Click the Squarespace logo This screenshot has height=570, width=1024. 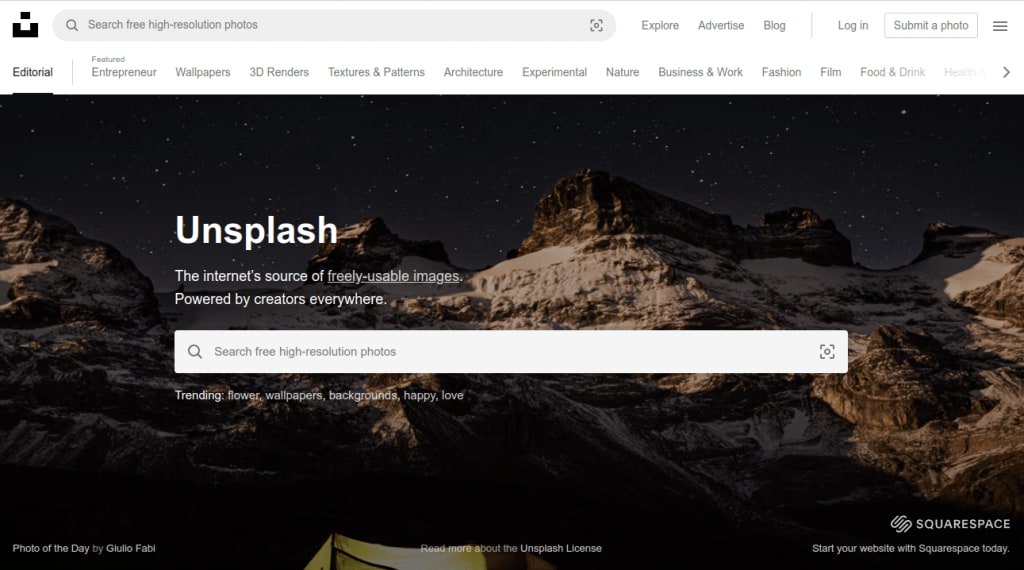(x=950, y=524)
